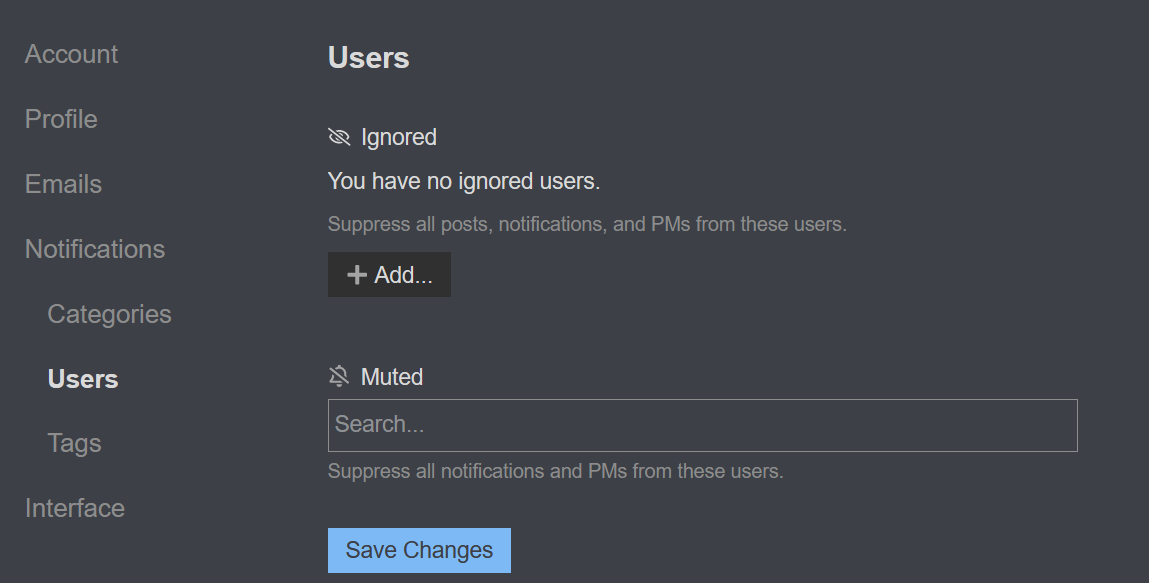The image size is (1149, 583).
Task: Save Changes to user preferences
Action: point(419,550)
